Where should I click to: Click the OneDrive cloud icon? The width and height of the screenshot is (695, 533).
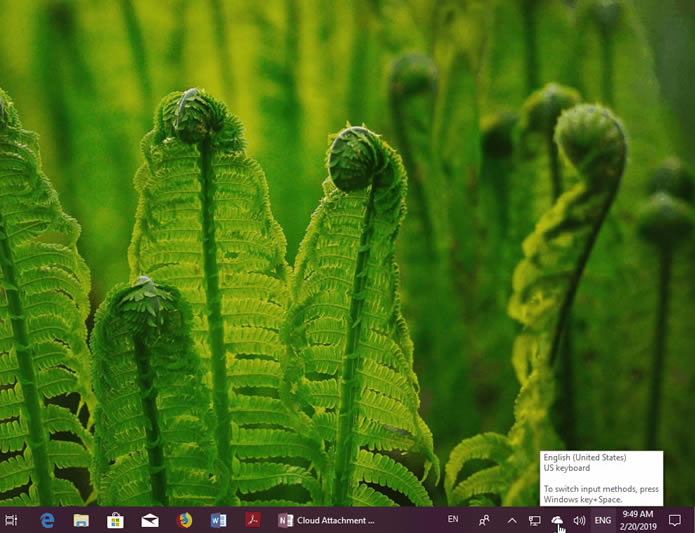pyautogui.click(x=557, y=520)
